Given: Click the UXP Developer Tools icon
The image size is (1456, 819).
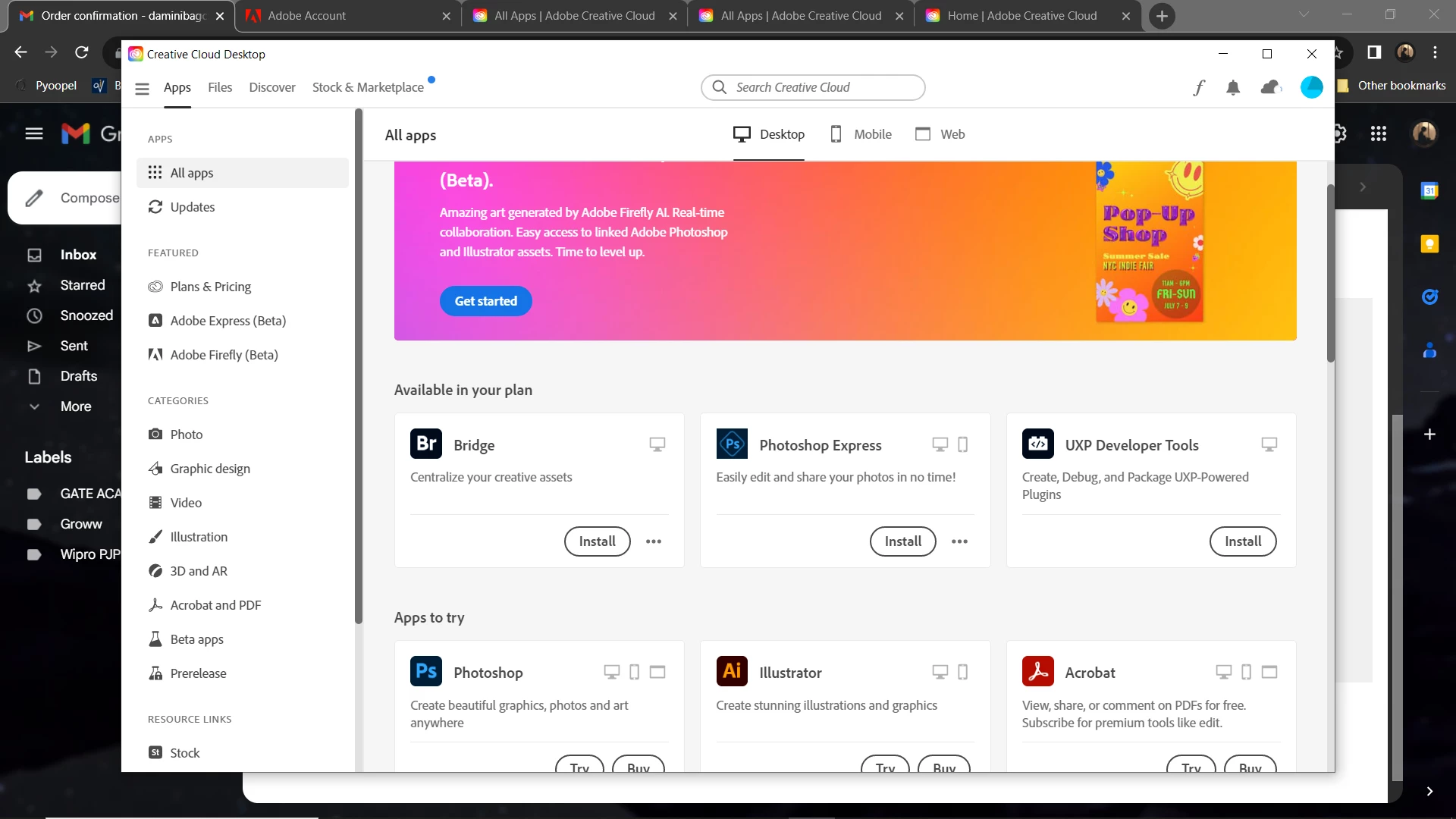Looking at the screenshot, I should [1037, 444].
